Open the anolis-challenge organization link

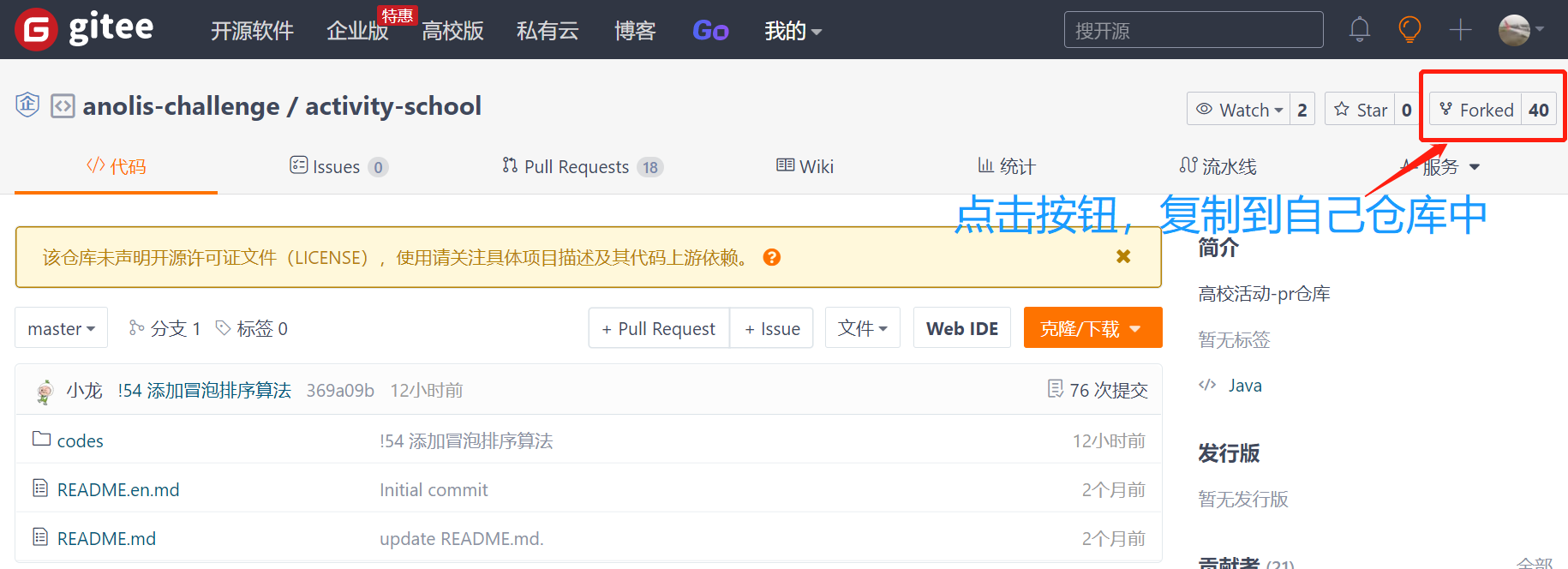pos(181,106)
